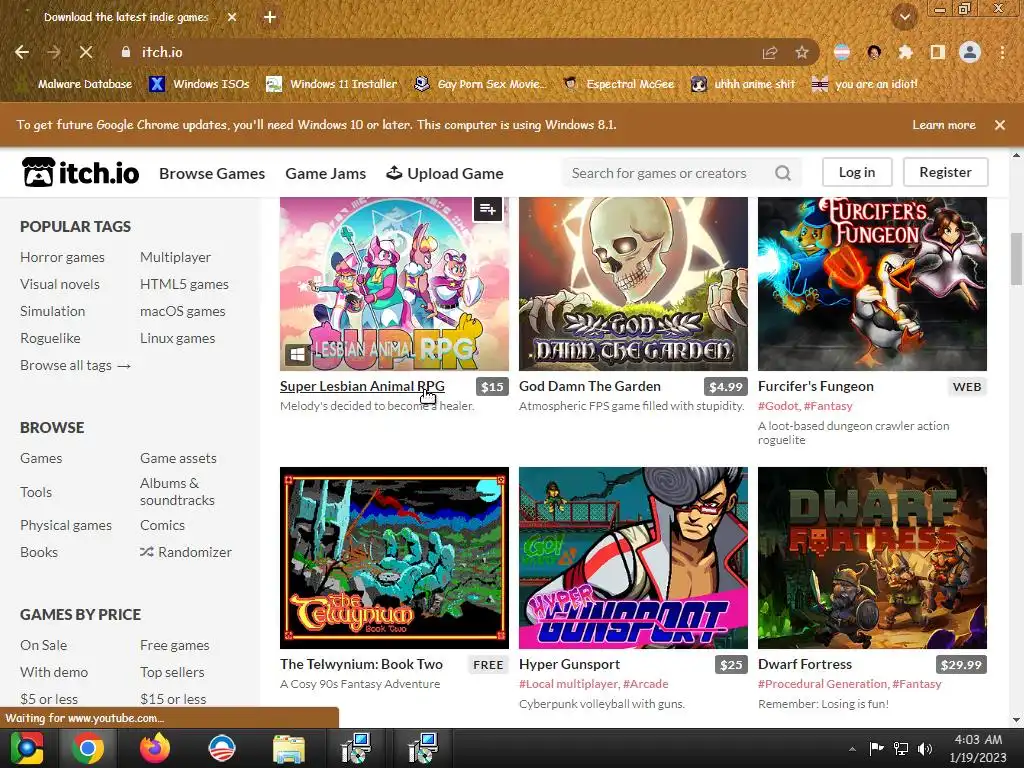Open the Extensions puzzle icon

tap(905, 52)
